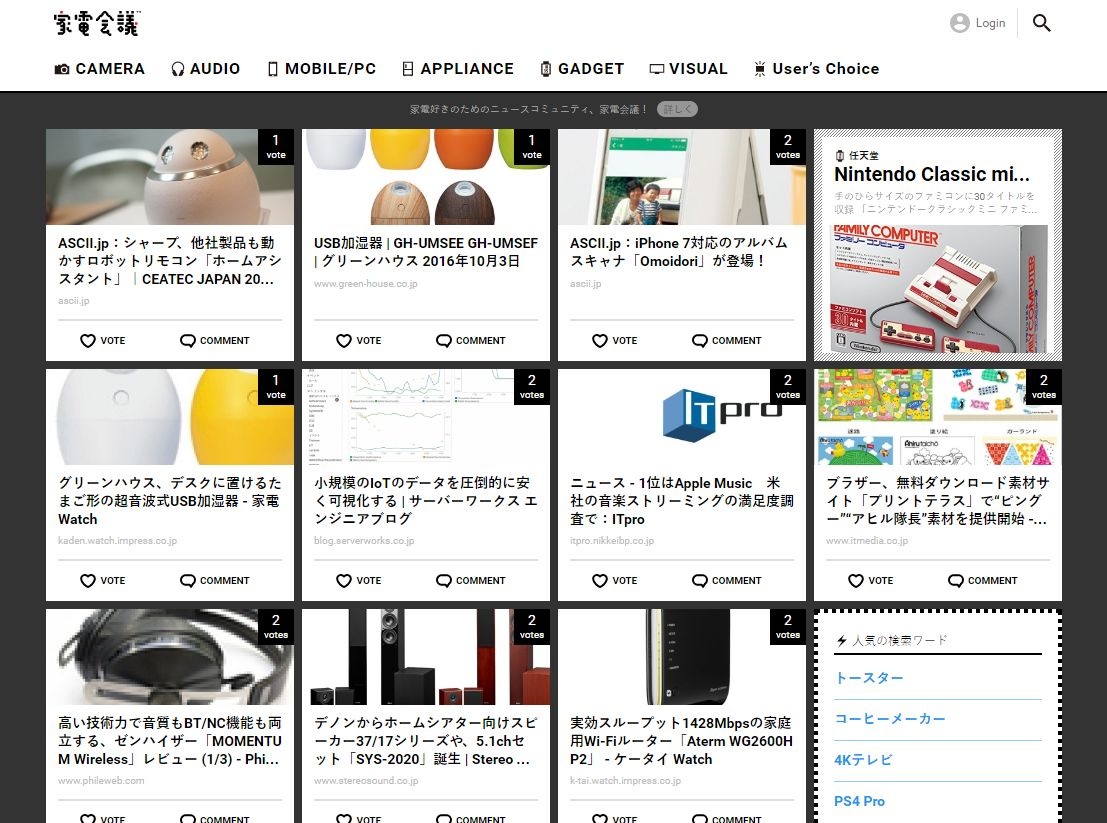Open egg-shaped robot thumbnail image
The height and width of the screenshot is (823, 1107).
(169, 176)
